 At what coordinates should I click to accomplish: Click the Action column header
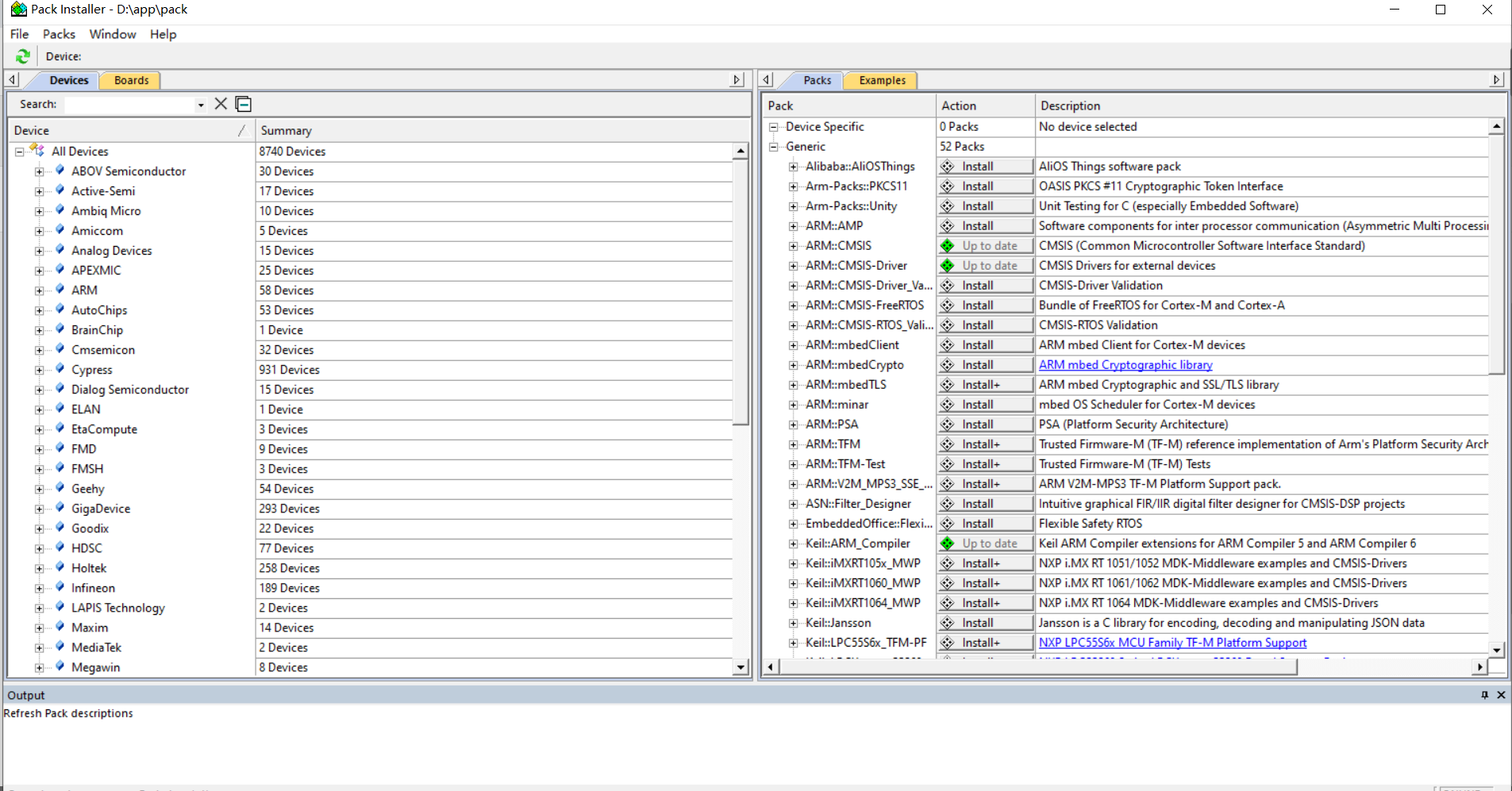click(986, 106)
